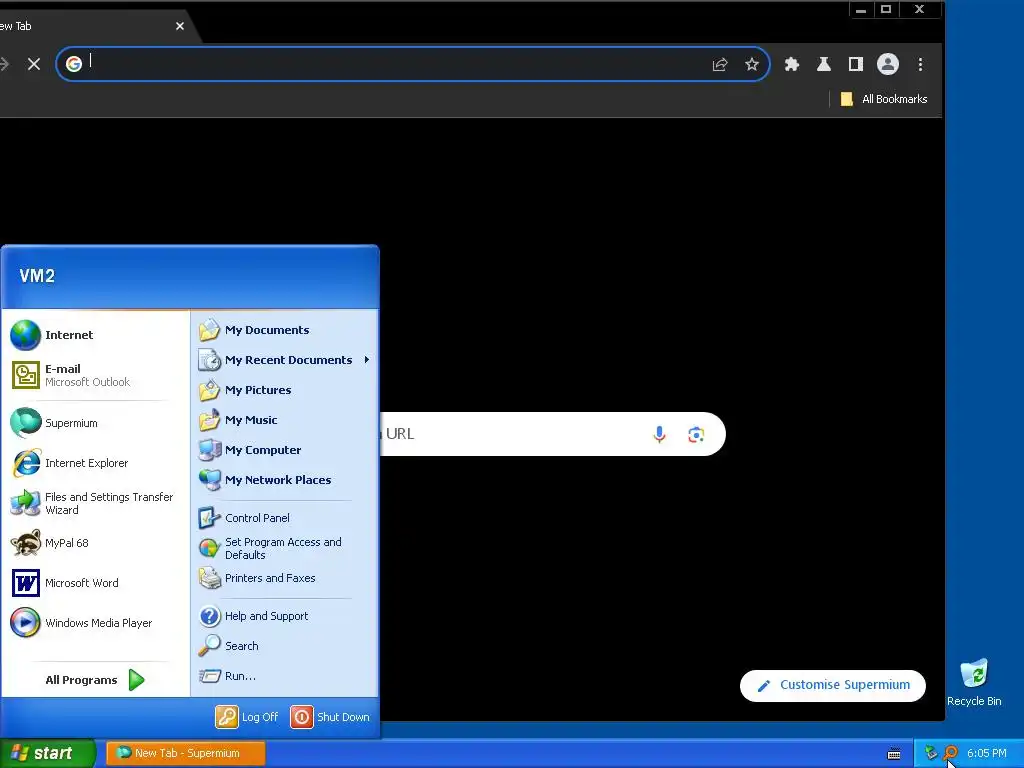Open My Computer
The image size is (1024, 768).
click(284, 450)
